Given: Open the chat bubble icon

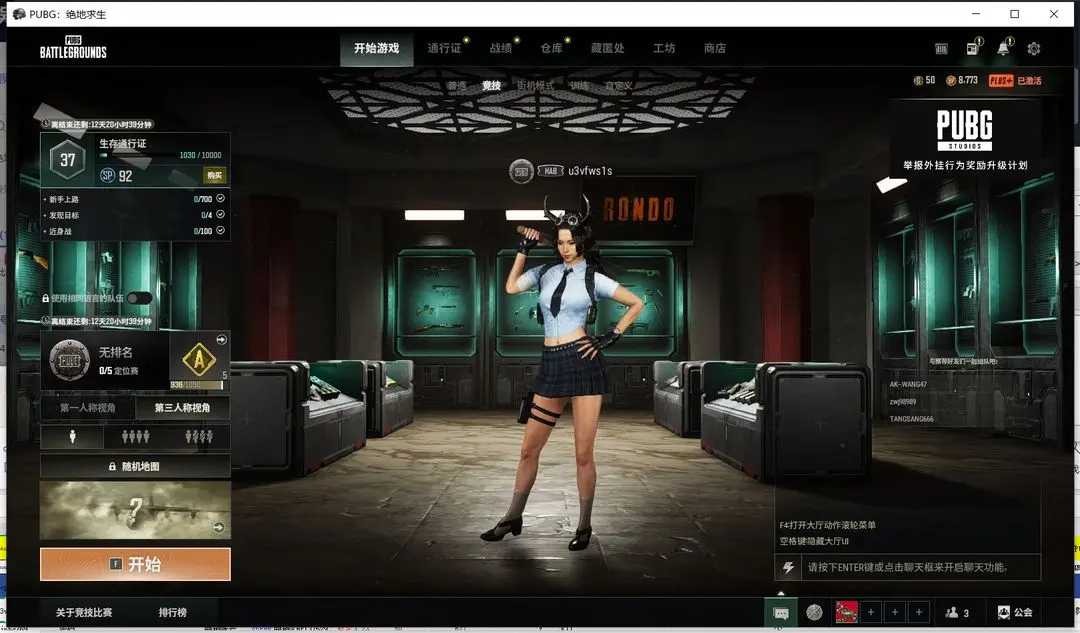Looking at the screenshot, I should 781,613.
